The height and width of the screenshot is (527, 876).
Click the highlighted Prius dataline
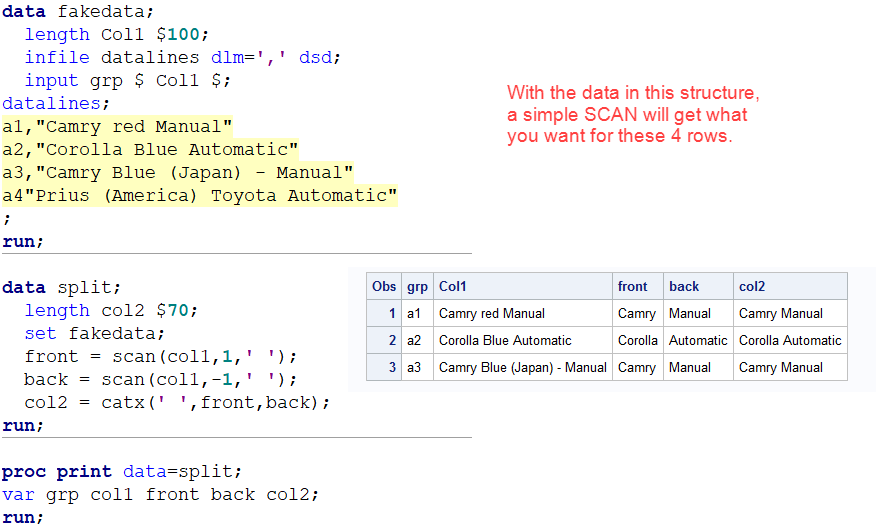click(200, 195)
